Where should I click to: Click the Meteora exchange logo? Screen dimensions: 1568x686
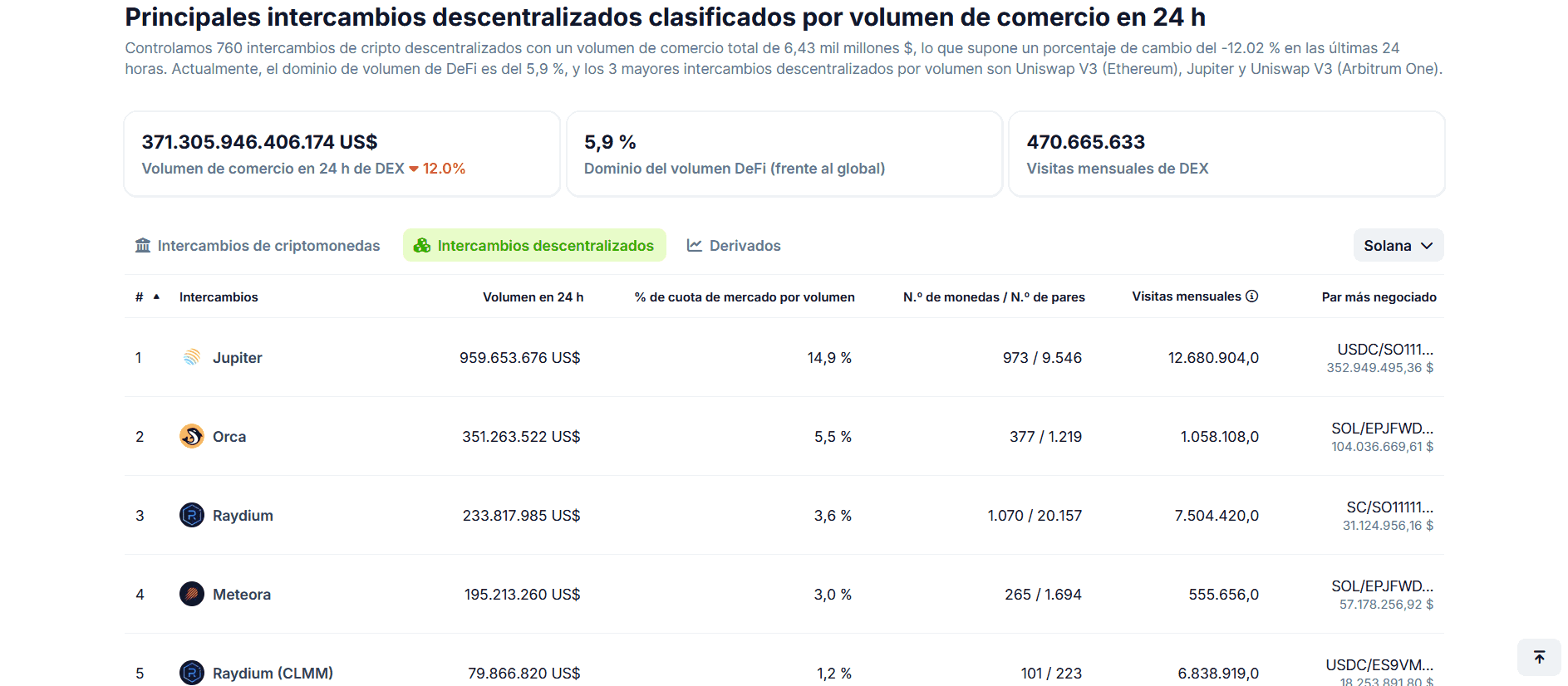192,594
